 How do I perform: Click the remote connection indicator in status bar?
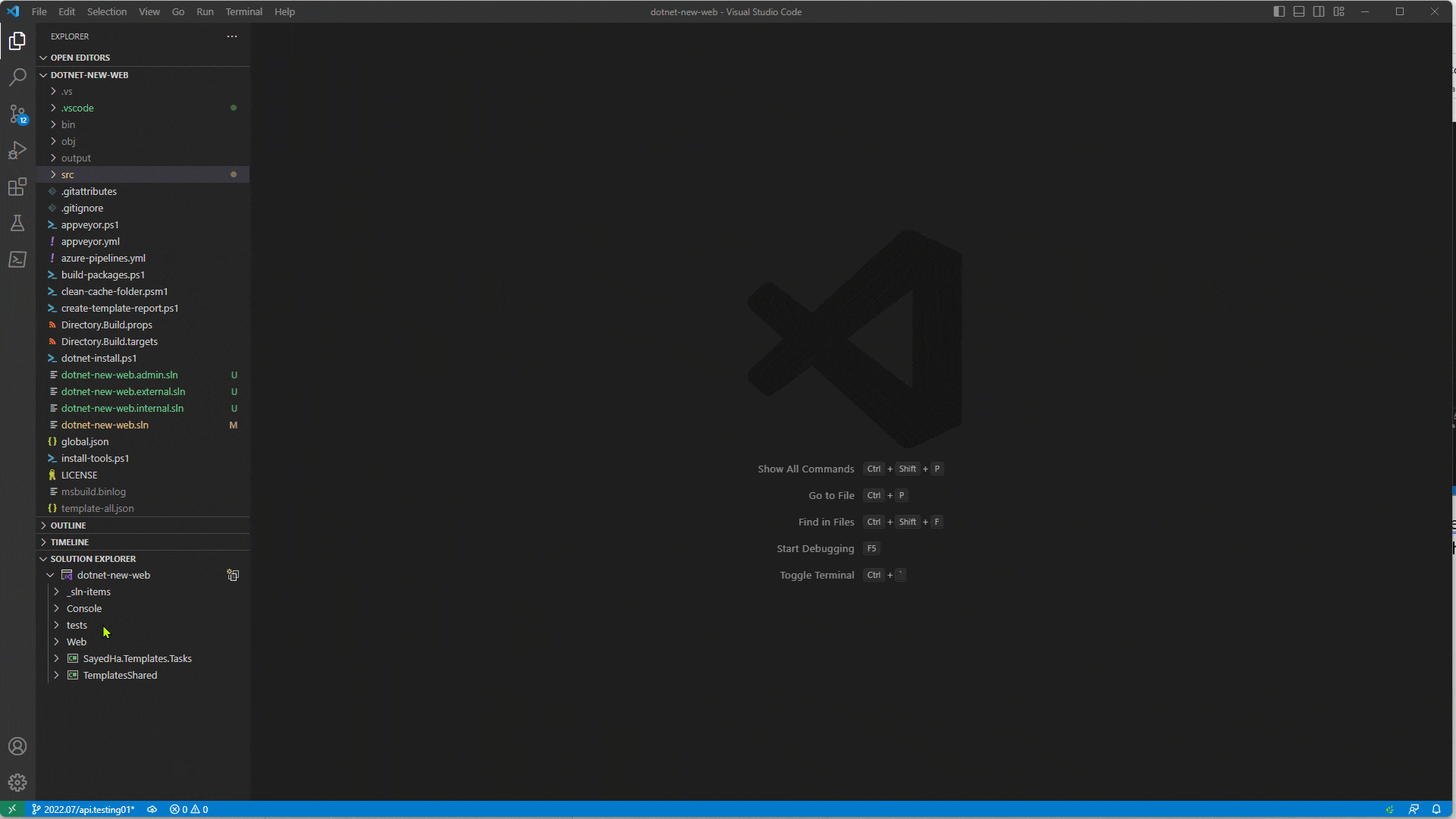pos(12,809)
